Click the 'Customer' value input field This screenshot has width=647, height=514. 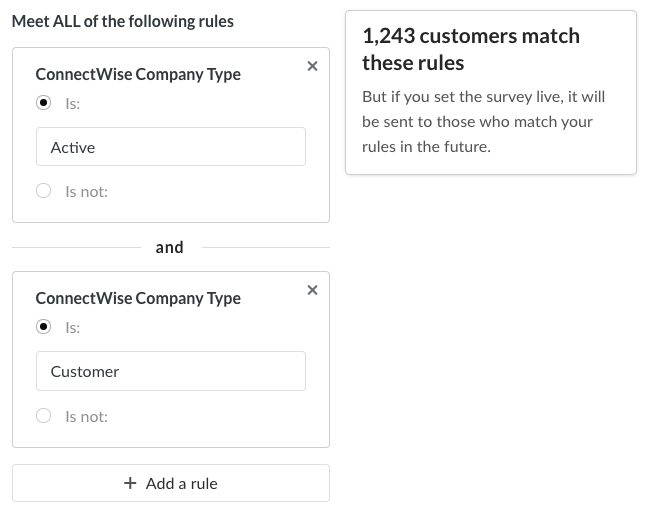(171, 371)
